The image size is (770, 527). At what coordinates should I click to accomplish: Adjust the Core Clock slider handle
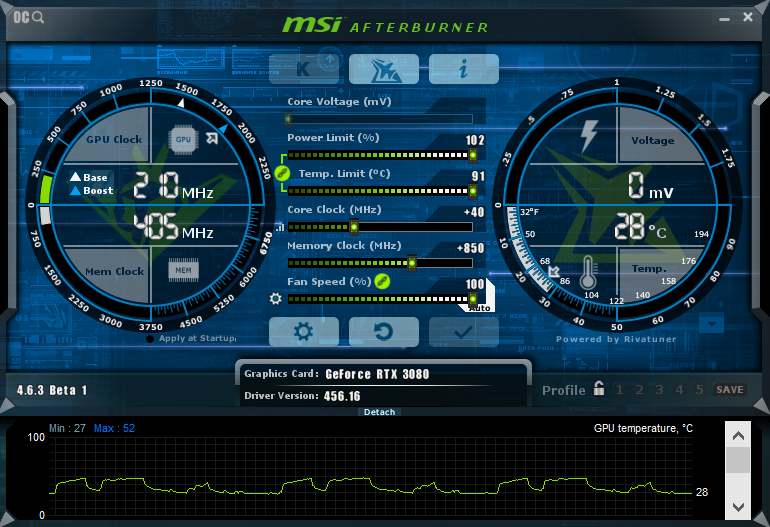coord(354,227)
